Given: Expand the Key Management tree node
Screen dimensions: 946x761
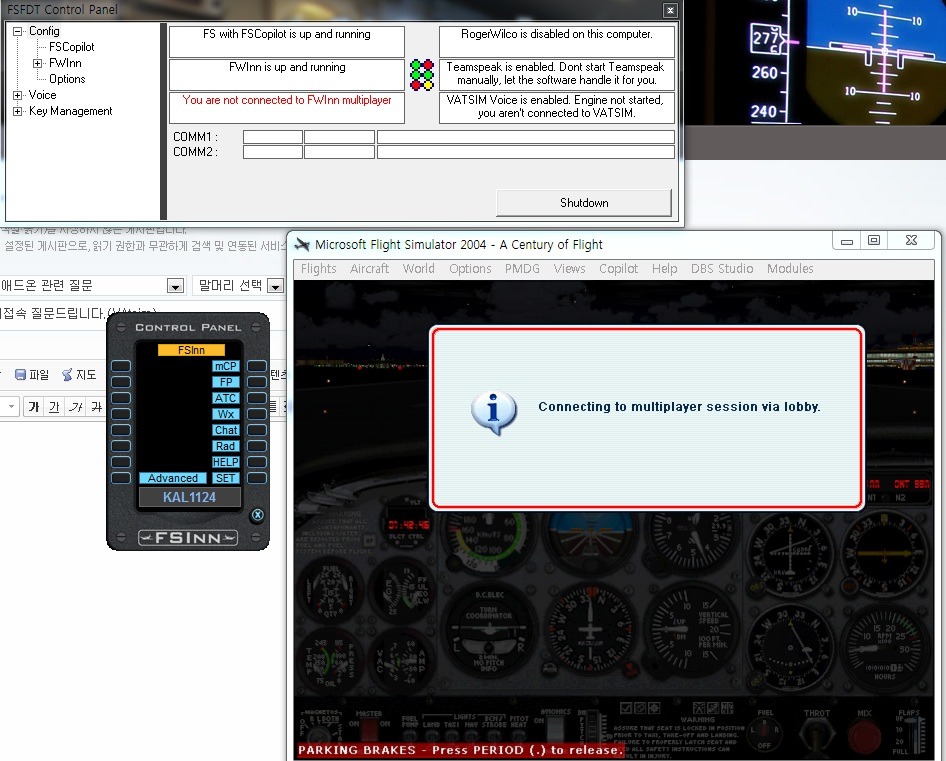Looking at the screenshot, I should 17,111.
